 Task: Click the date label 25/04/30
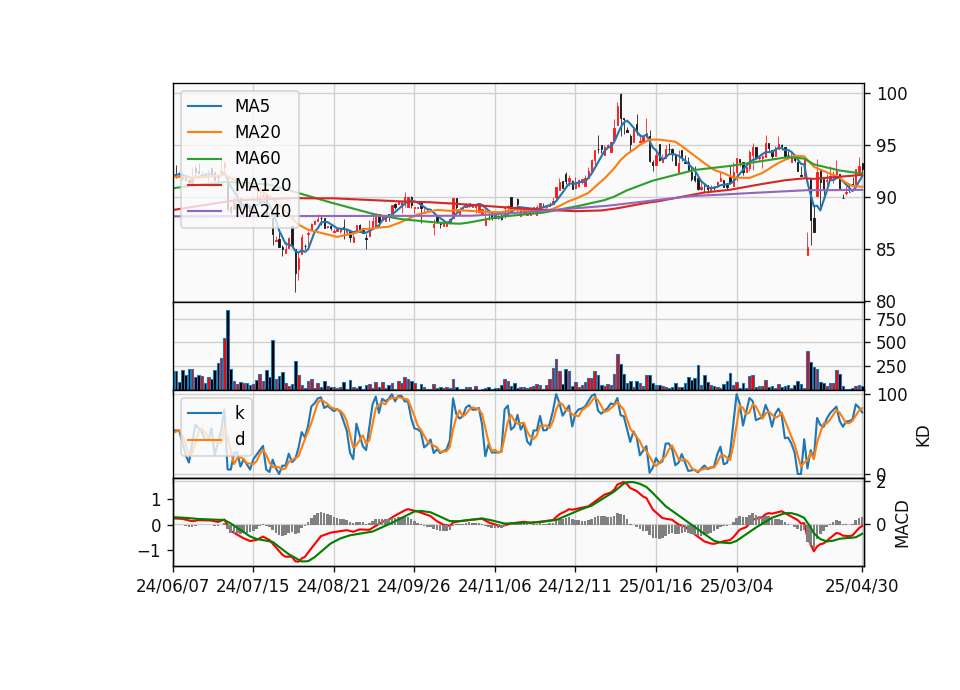(x=862, y=586)
